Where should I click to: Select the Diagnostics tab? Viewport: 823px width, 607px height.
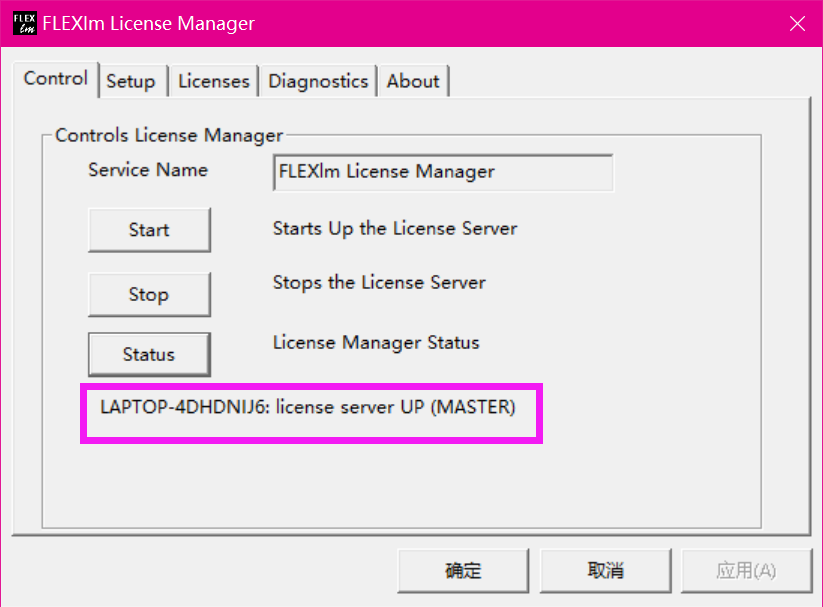(317, 81)
